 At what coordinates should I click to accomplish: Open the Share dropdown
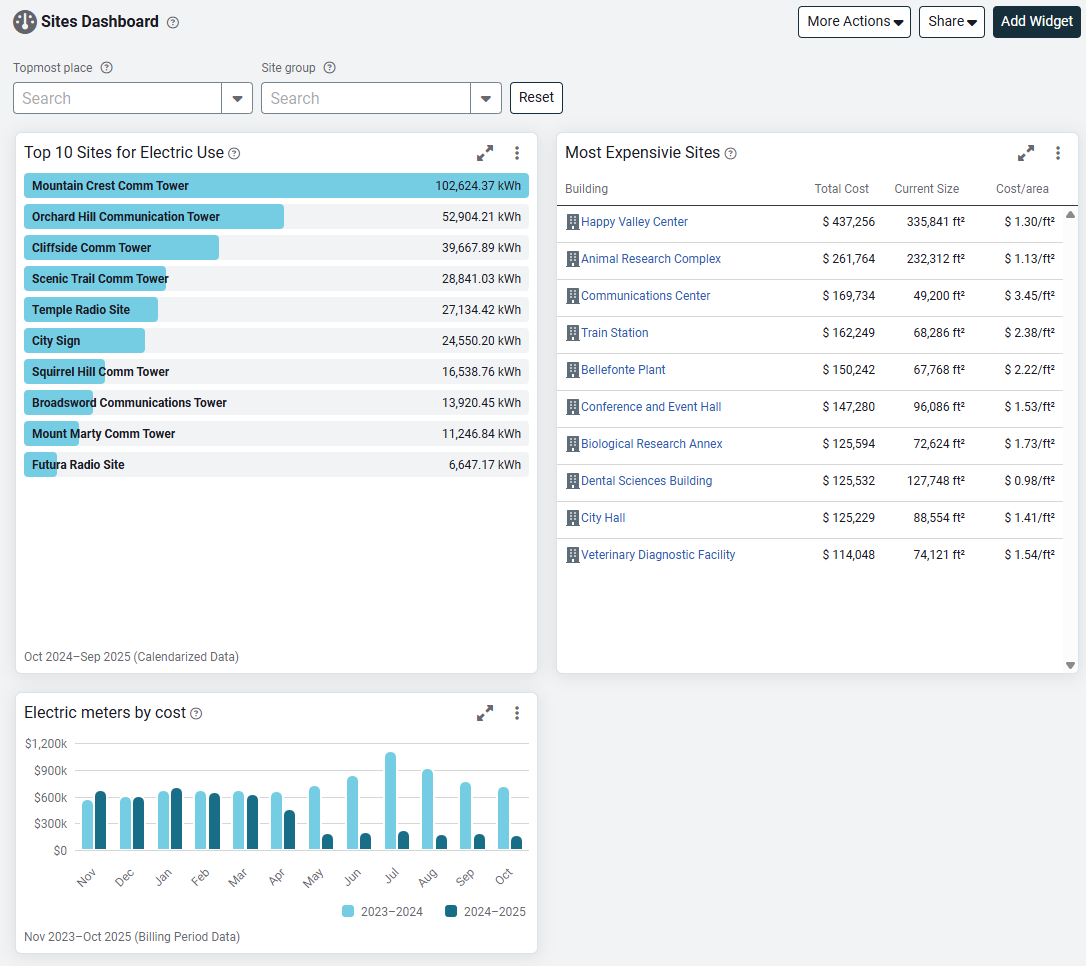[951, 22]
